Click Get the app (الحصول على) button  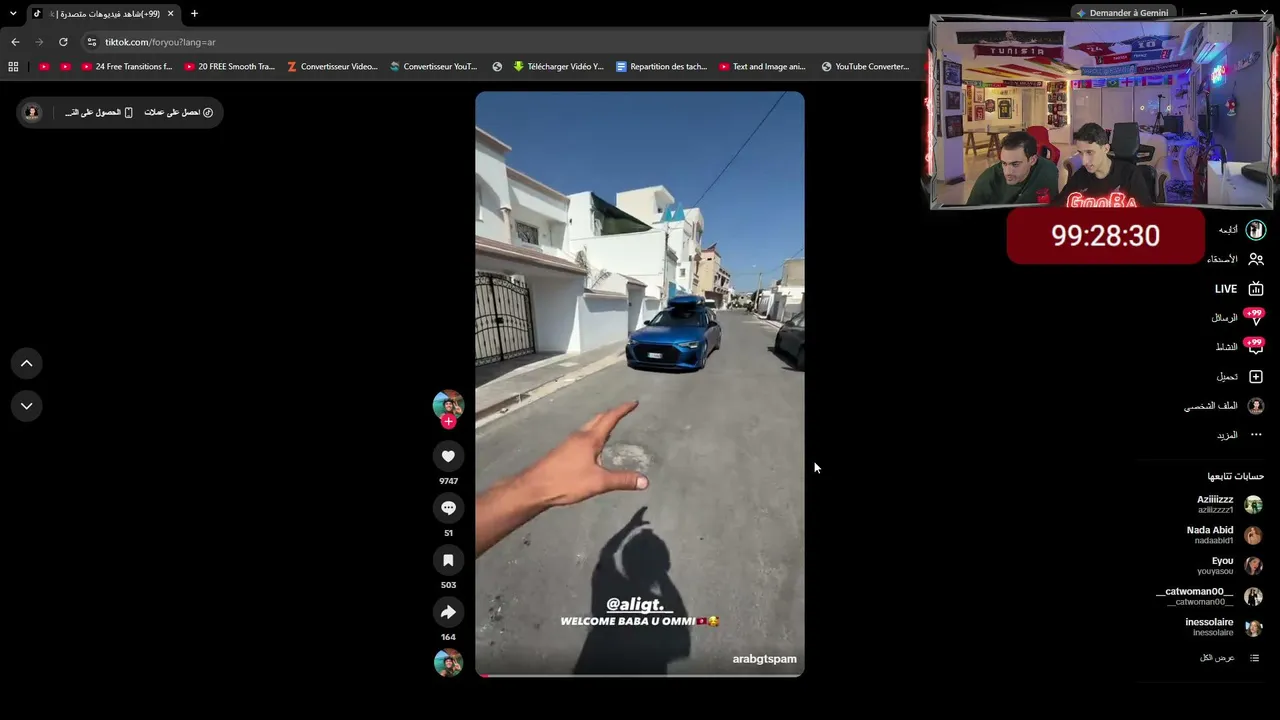[99, 112]
